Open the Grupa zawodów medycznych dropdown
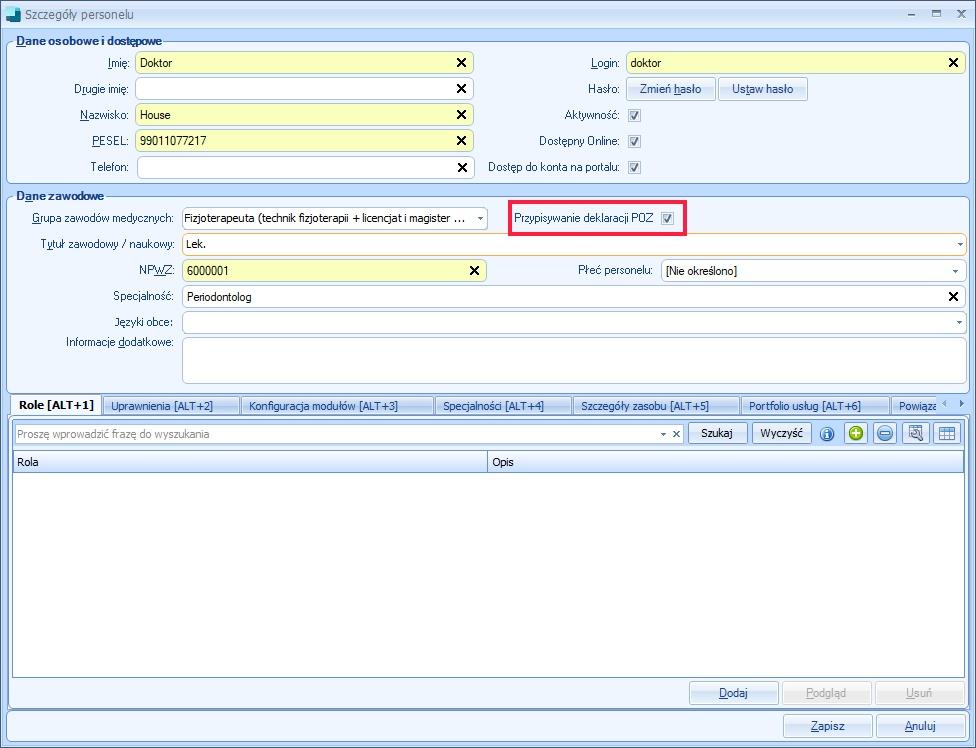Image resolution: width=976 pixels, height=748 pixels. 480,218
